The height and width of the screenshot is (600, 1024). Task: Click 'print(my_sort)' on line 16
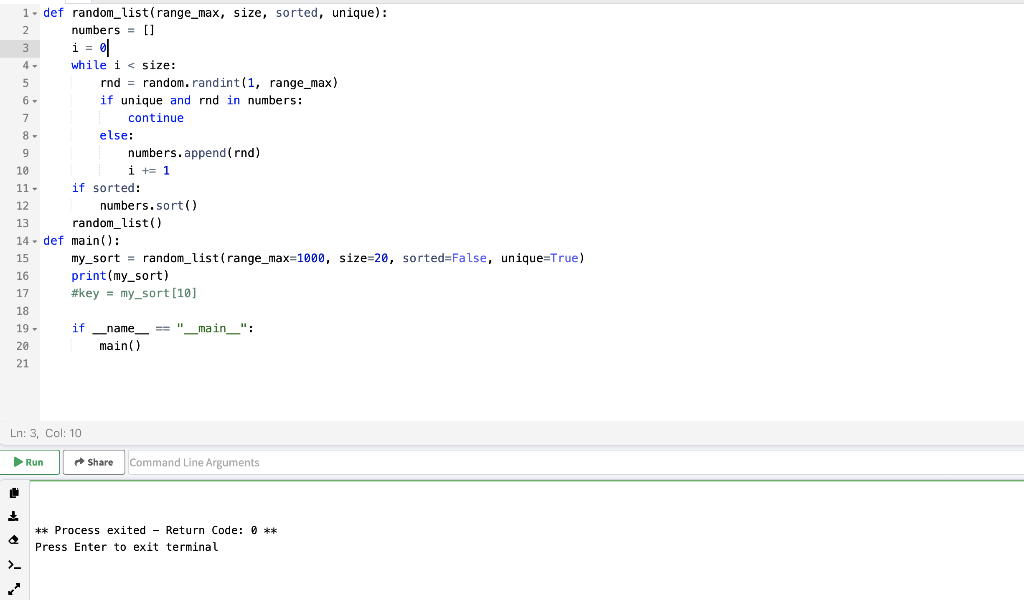[x=120, y=276]
